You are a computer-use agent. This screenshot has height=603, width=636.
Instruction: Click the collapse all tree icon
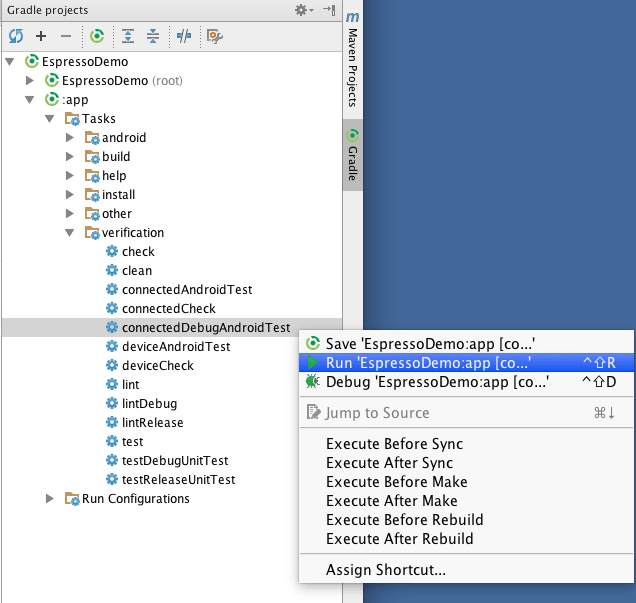pos(153,36)
